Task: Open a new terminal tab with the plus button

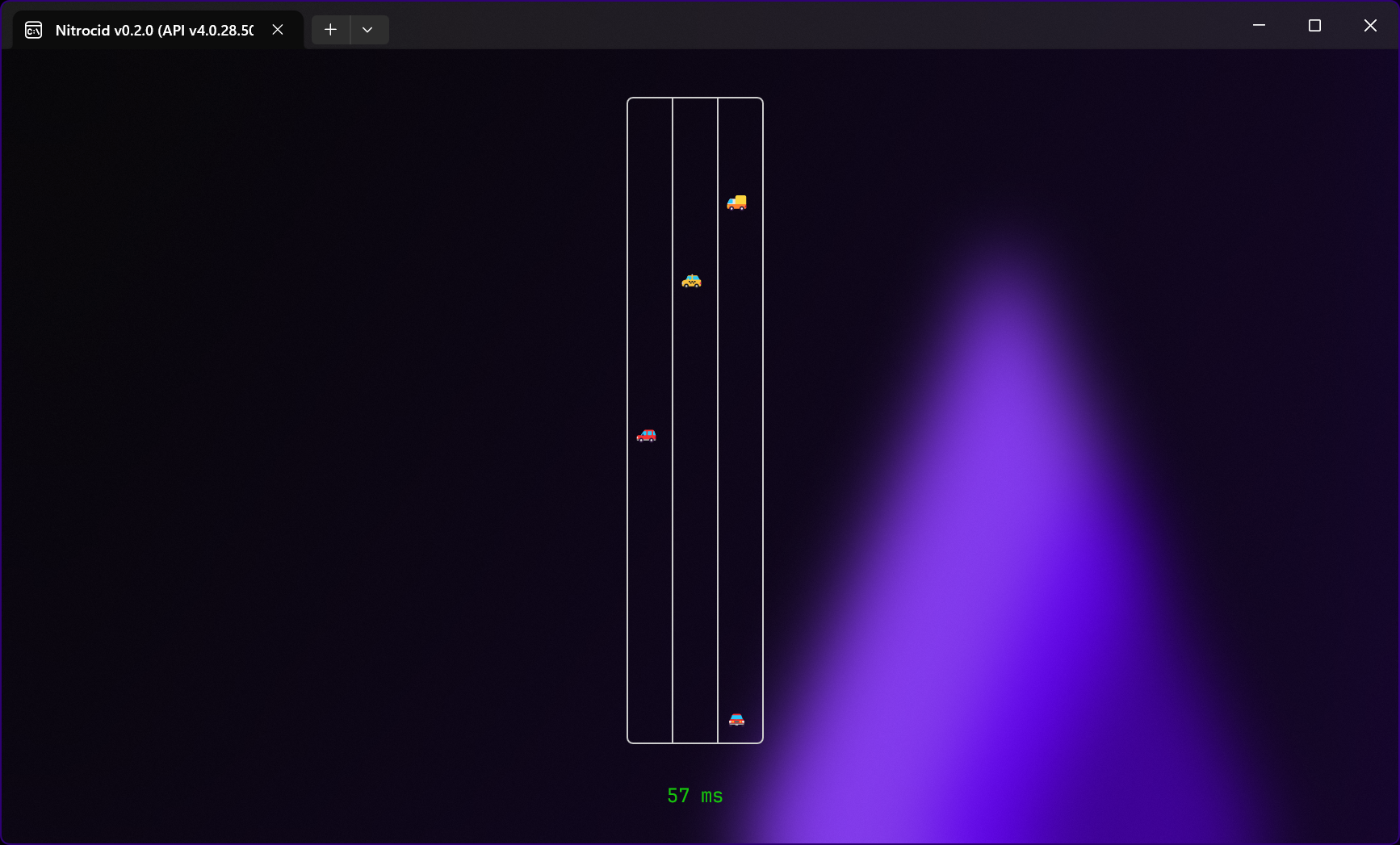Action: (330, 30)
